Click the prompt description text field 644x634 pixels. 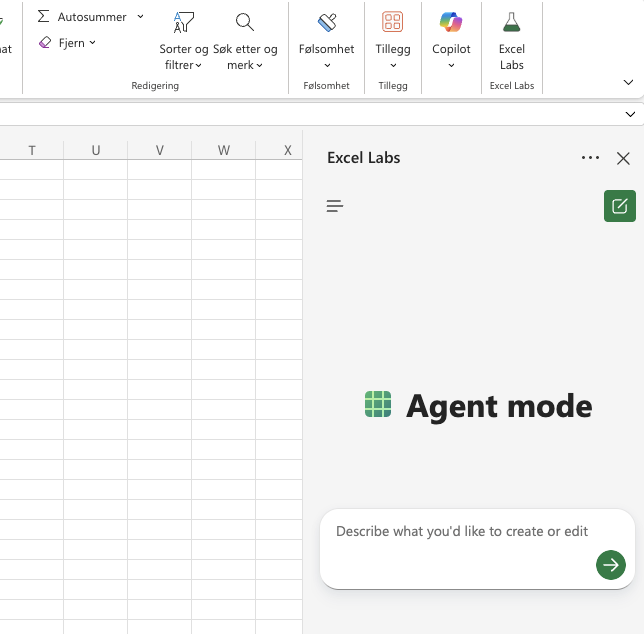click(x=462, y=532)
